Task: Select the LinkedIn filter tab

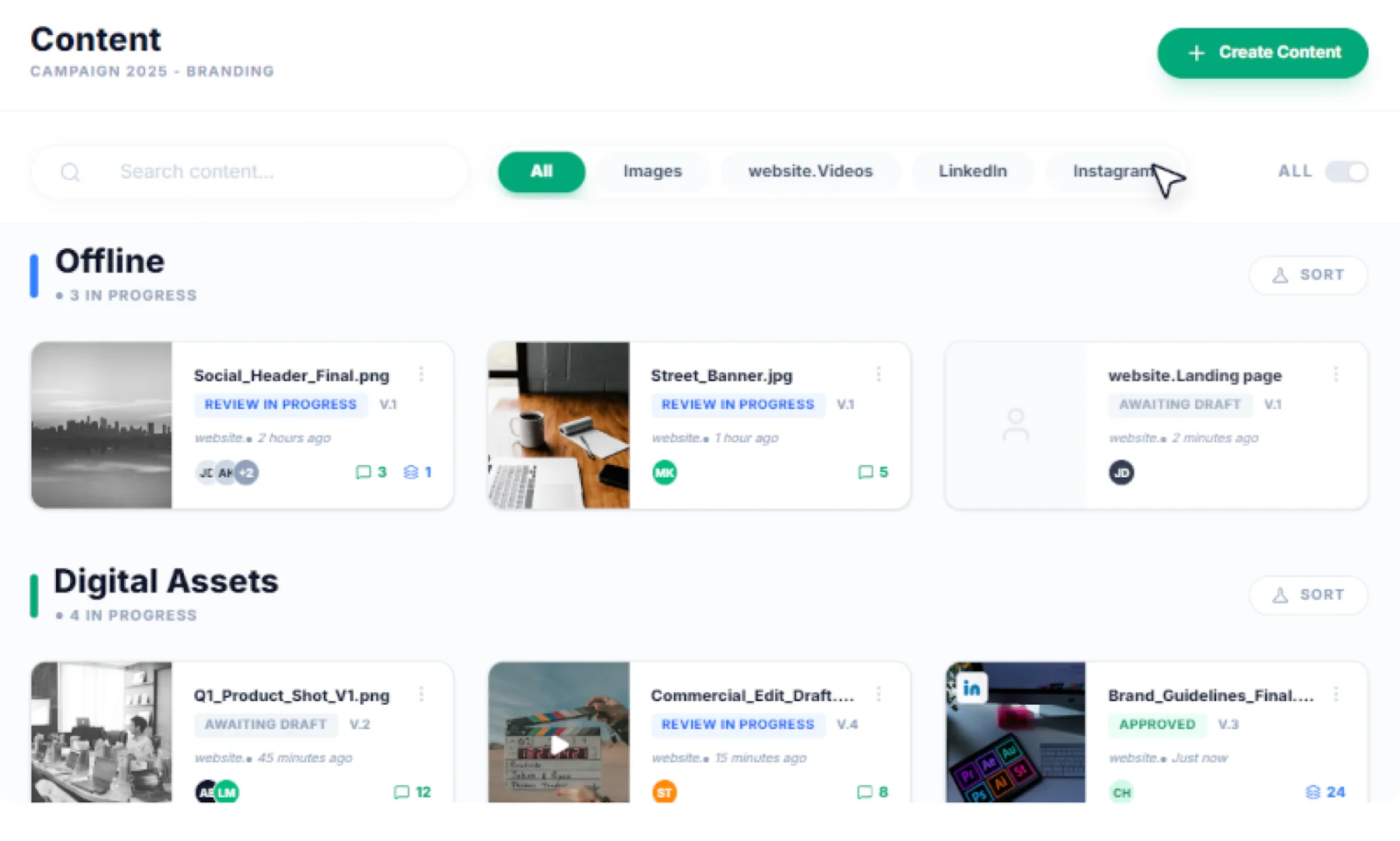Action: 972,171
